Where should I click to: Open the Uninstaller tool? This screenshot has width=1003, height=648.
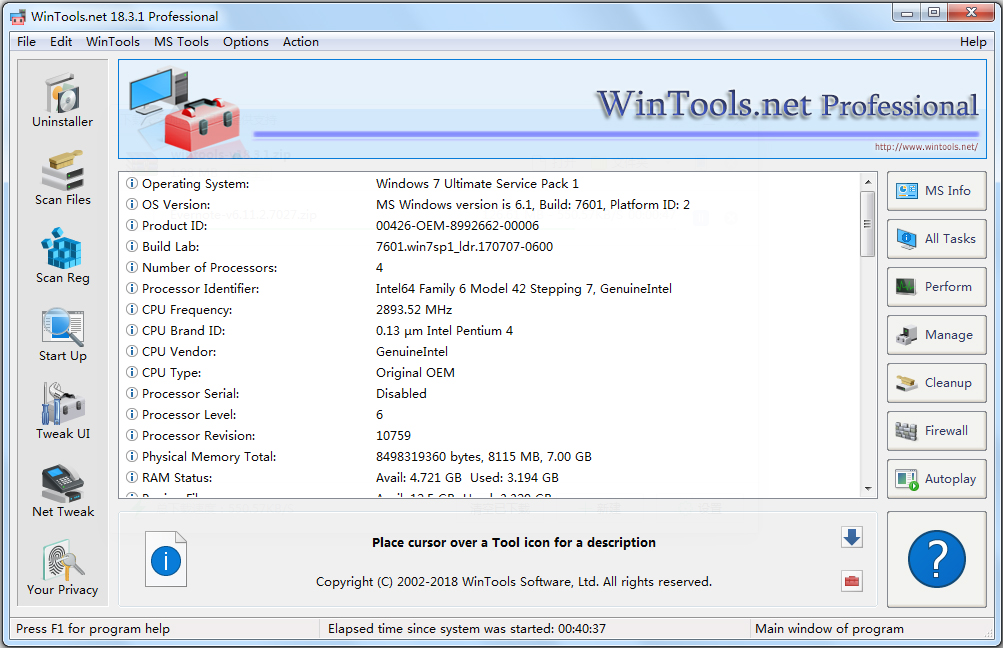(x=63, y=101)
